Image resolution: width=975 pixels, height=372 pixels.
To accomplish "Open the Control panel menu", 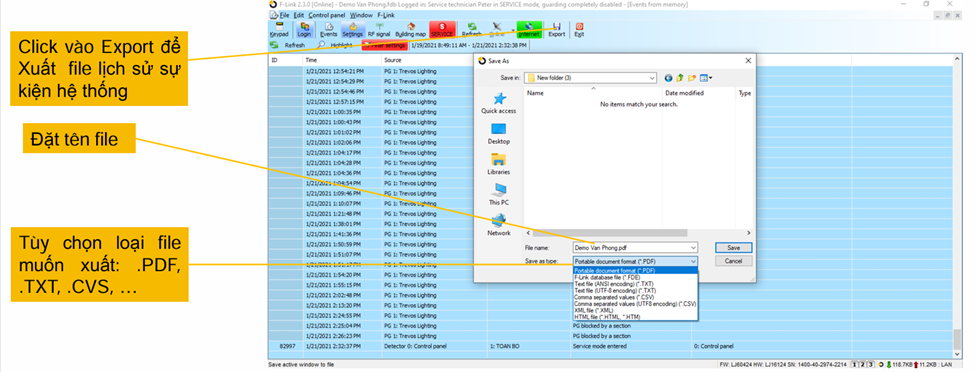I will (326, 15).
